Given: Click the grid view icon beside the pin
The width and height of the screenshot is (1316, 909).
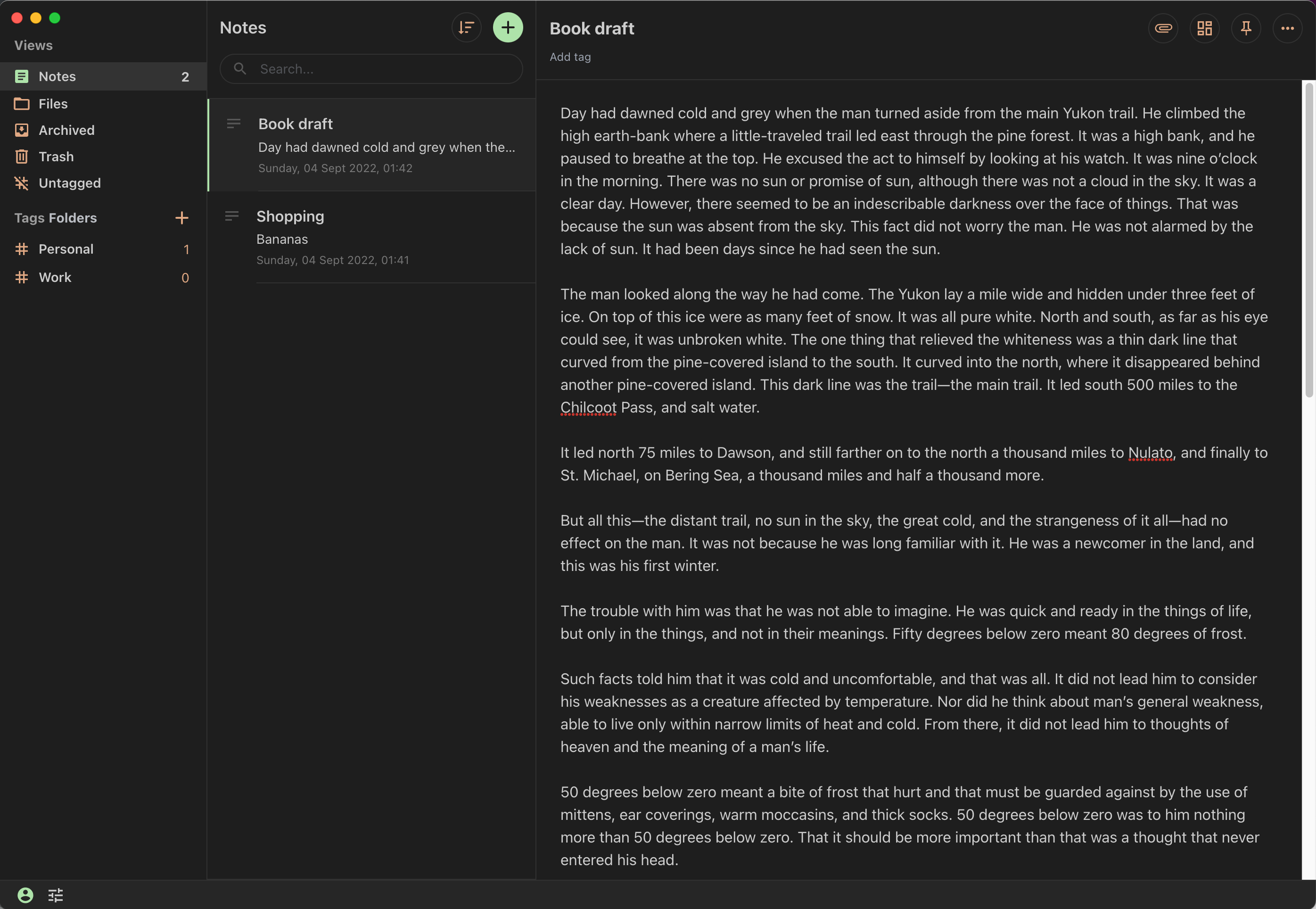Looking at the screenshot, I should 1204,28.
